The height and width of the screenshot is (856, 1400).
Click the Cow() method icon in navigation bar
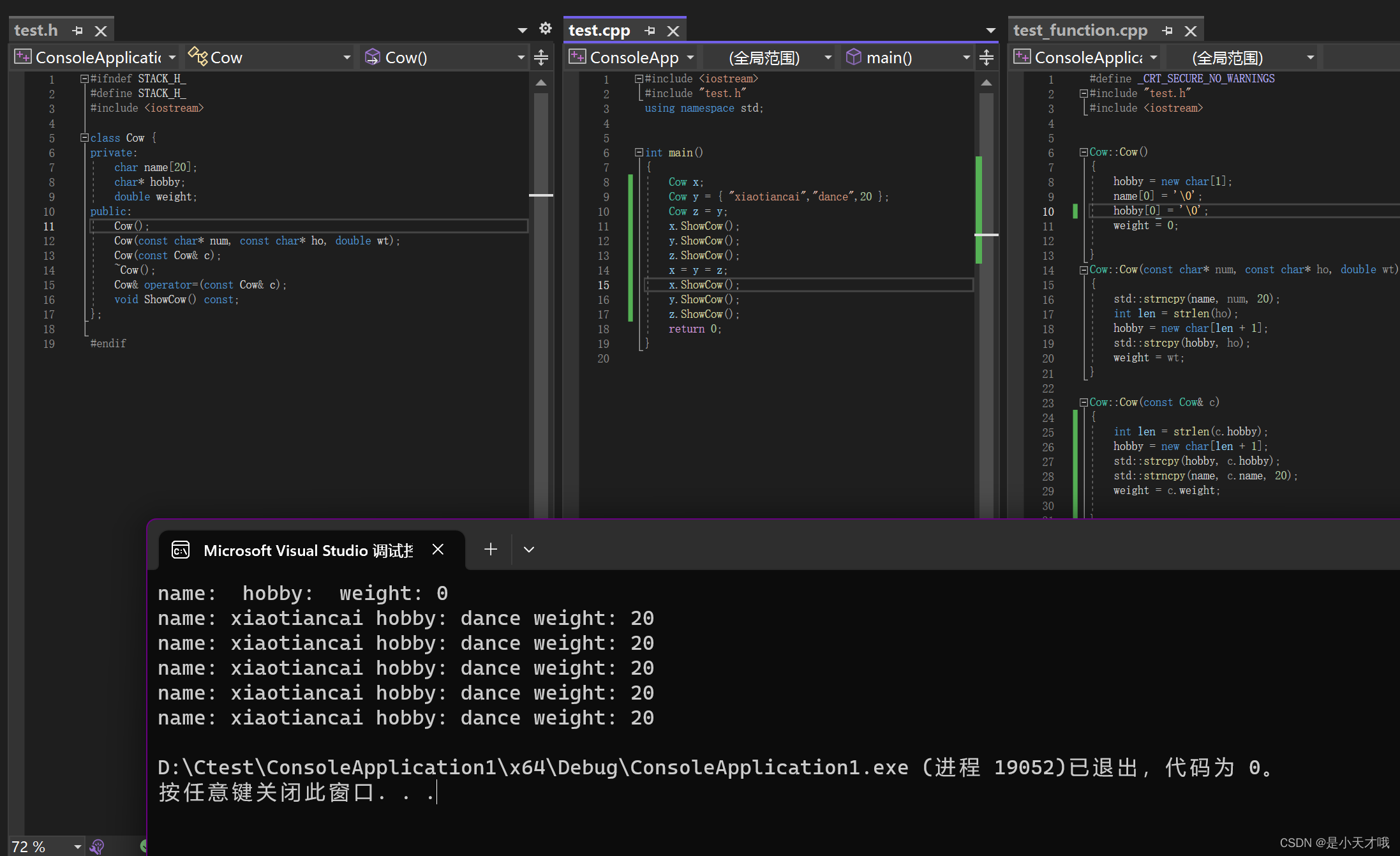point(372,56)
